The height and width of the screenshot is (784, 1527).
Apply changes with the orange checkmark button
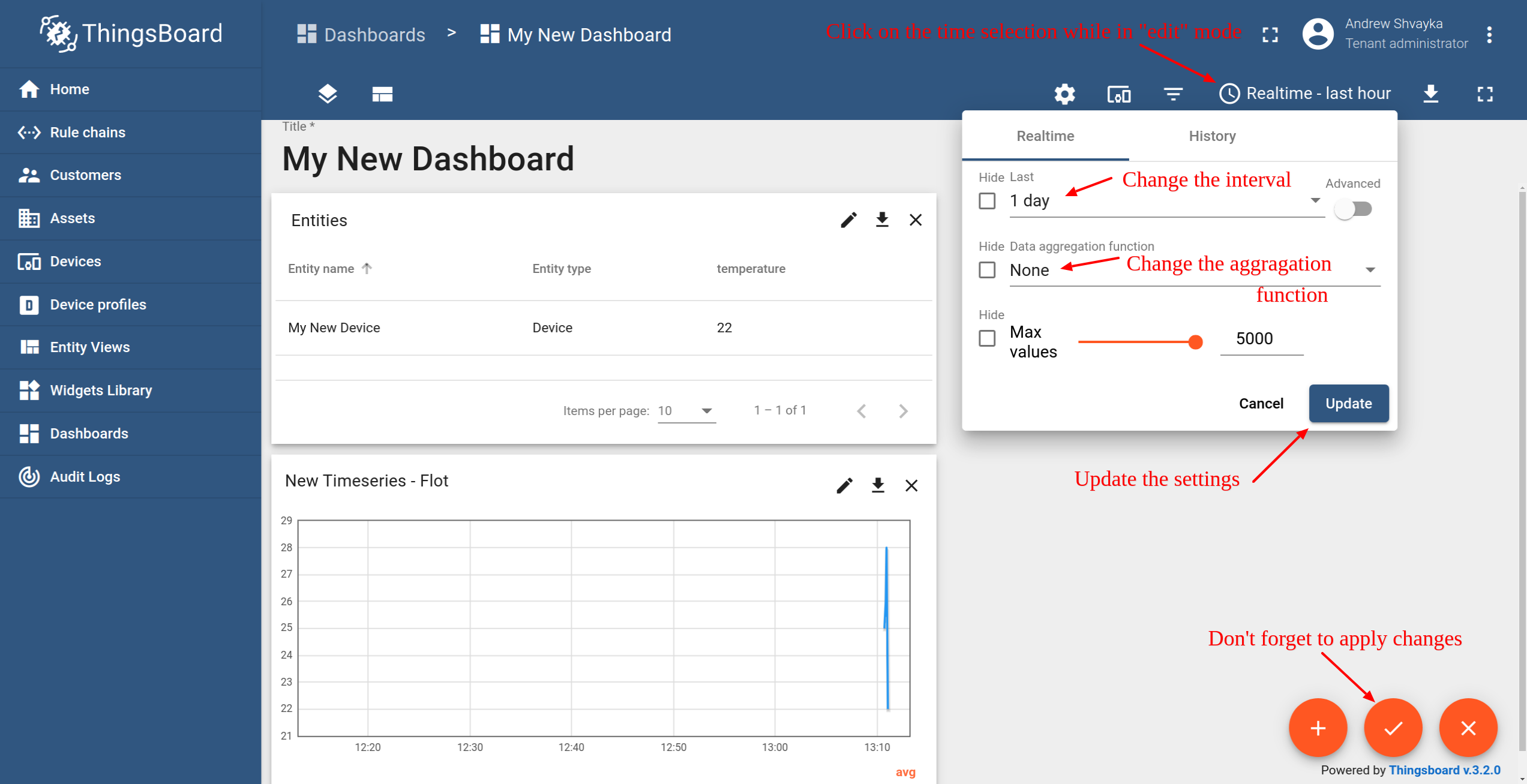pos(1393,728)
